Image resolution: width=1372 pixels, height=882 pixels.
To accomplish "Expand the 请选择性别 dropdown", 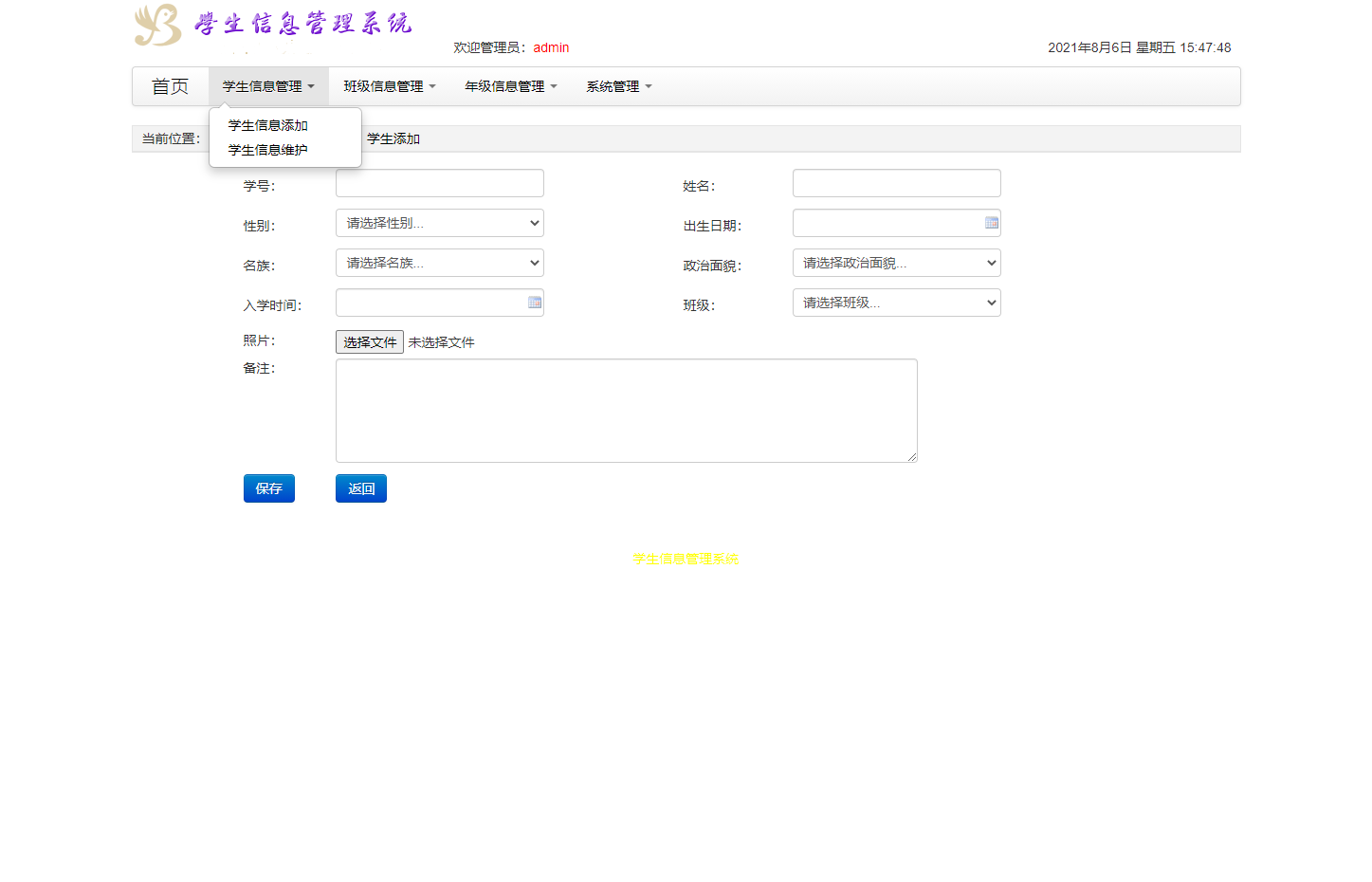I will [x=440, y=223].
